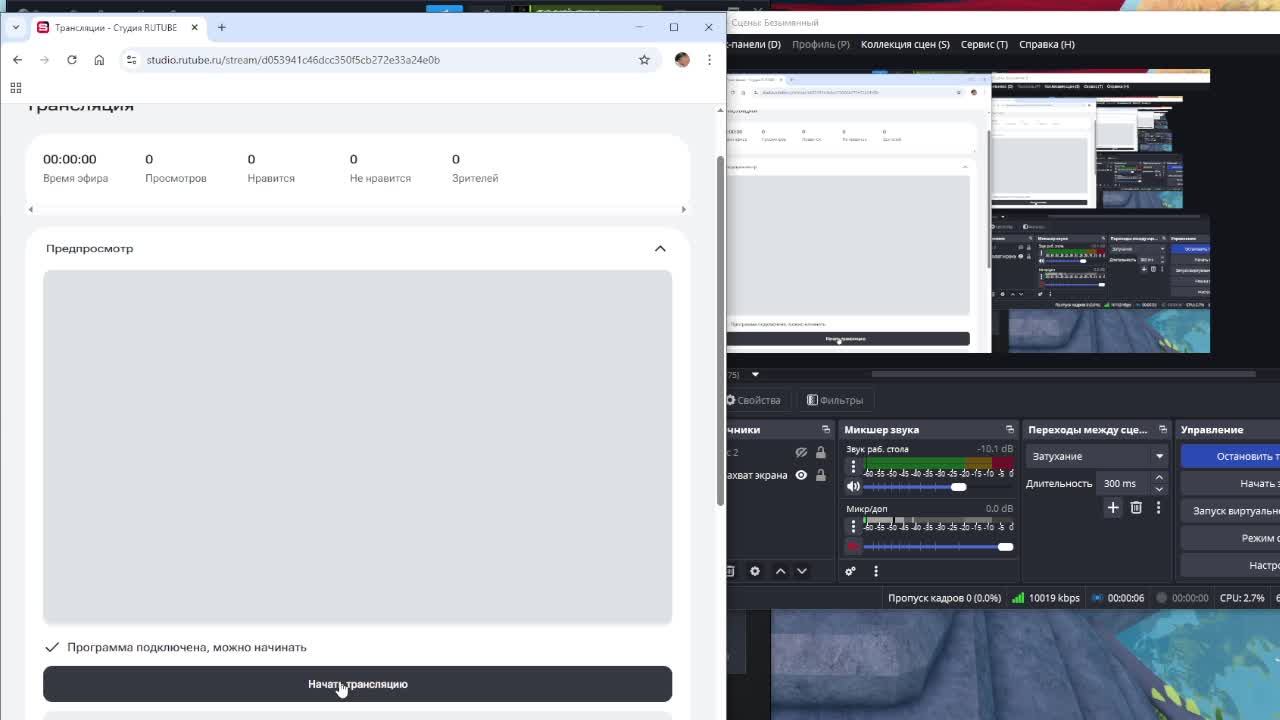
Task: View site information icon in address bar
Action: [x=131, y=60]
